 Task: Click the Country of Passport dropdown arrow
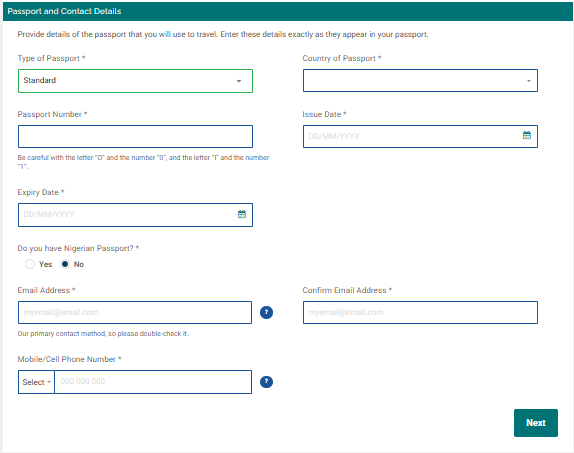[529, 81]
